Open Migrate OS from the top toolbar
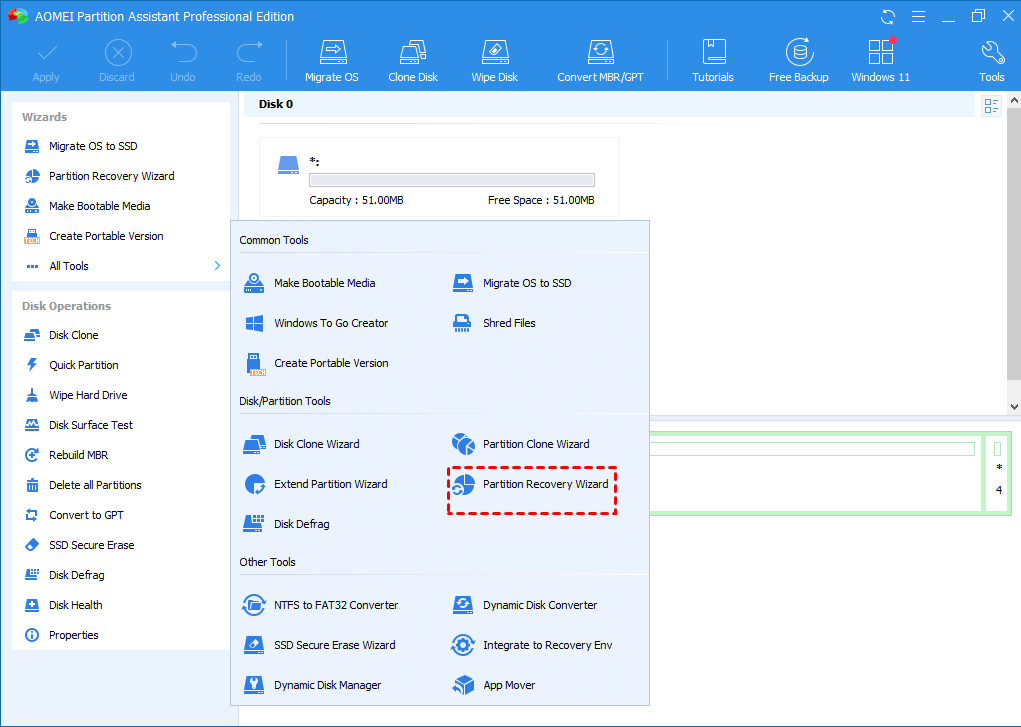 tap(332, 62)
